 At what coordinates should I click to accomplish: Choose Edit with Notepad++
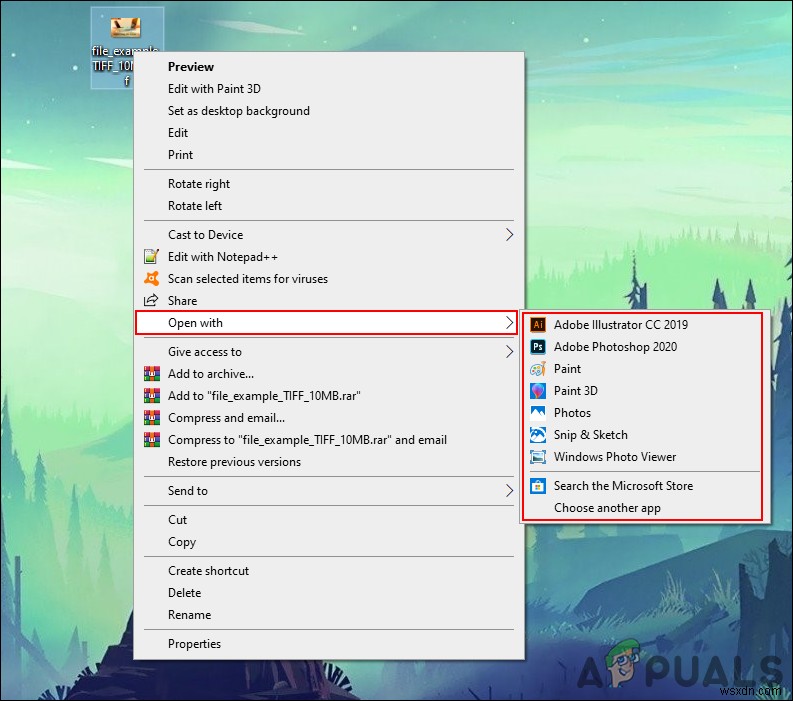pos(329,257)
